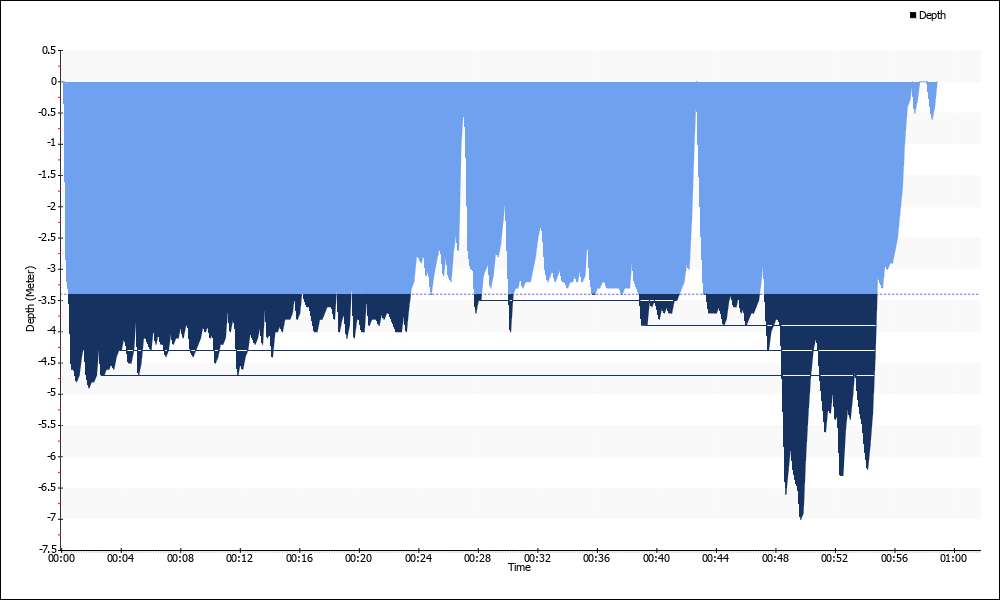Click the 'Time' x-axis title
Image resolution: width=1000 pixels, height=600 pixels.
click(x=519, y=567)
